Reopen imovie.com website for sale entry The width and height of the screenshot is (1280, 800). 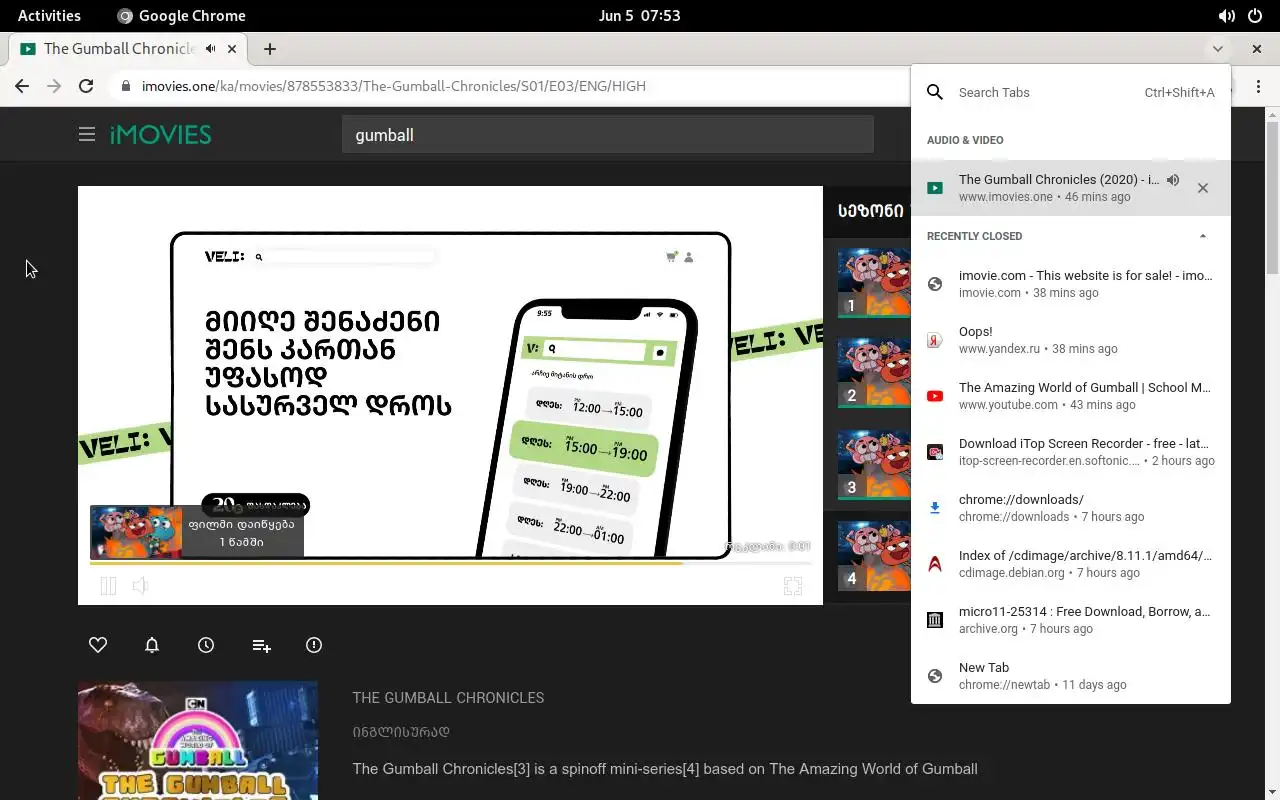pos(1071,284)
